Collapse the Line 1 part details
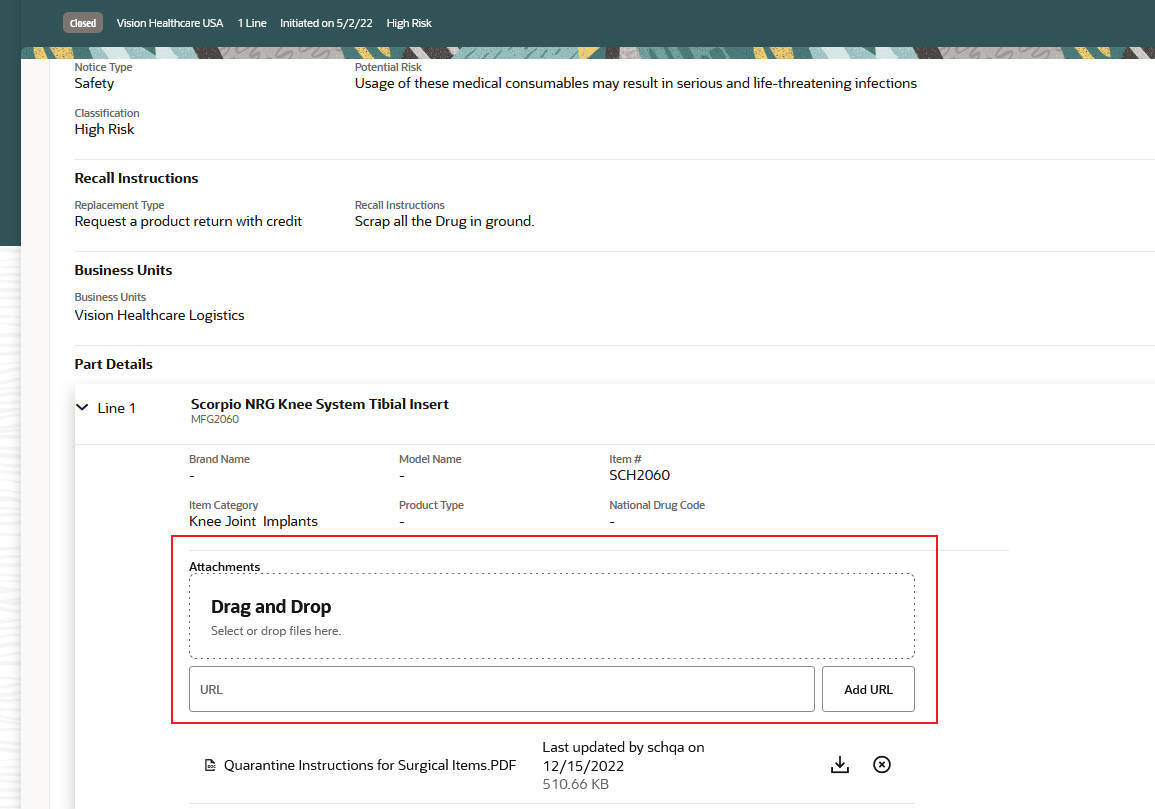Image resolution: width=1155 pixels, height=809 pixels. click(82, 407)
